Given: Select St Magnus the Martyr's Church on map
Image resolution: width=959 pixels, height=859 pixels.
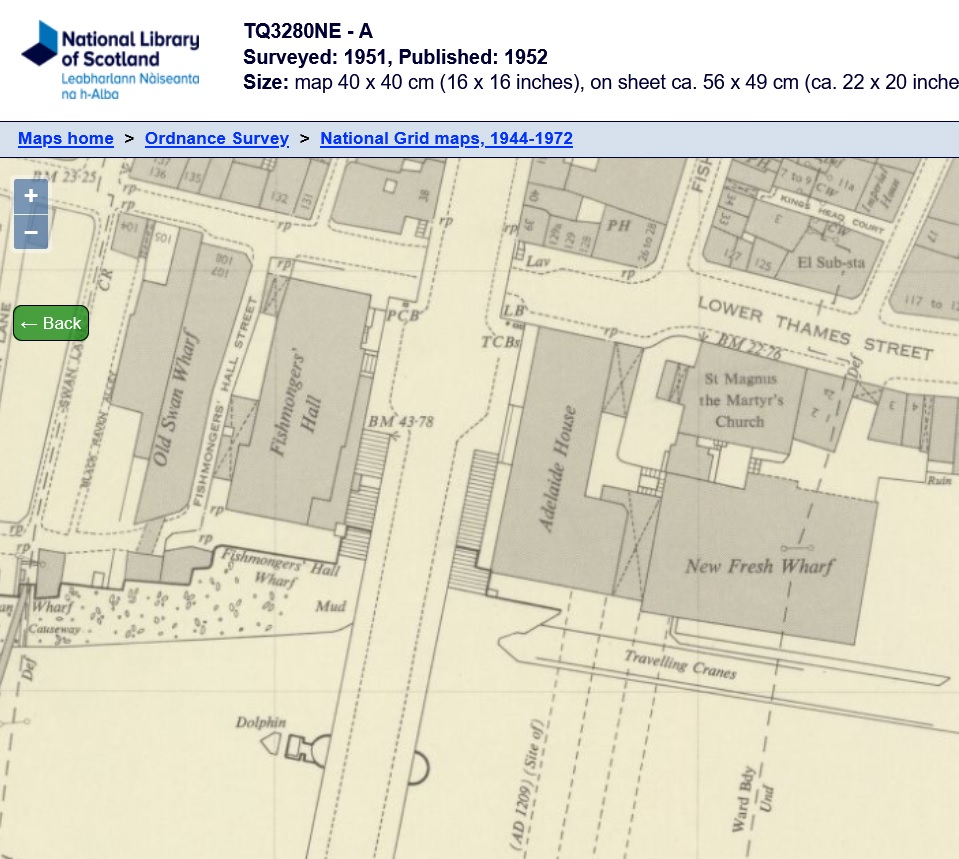Looking at the screenshot, I should coord(741,400).
